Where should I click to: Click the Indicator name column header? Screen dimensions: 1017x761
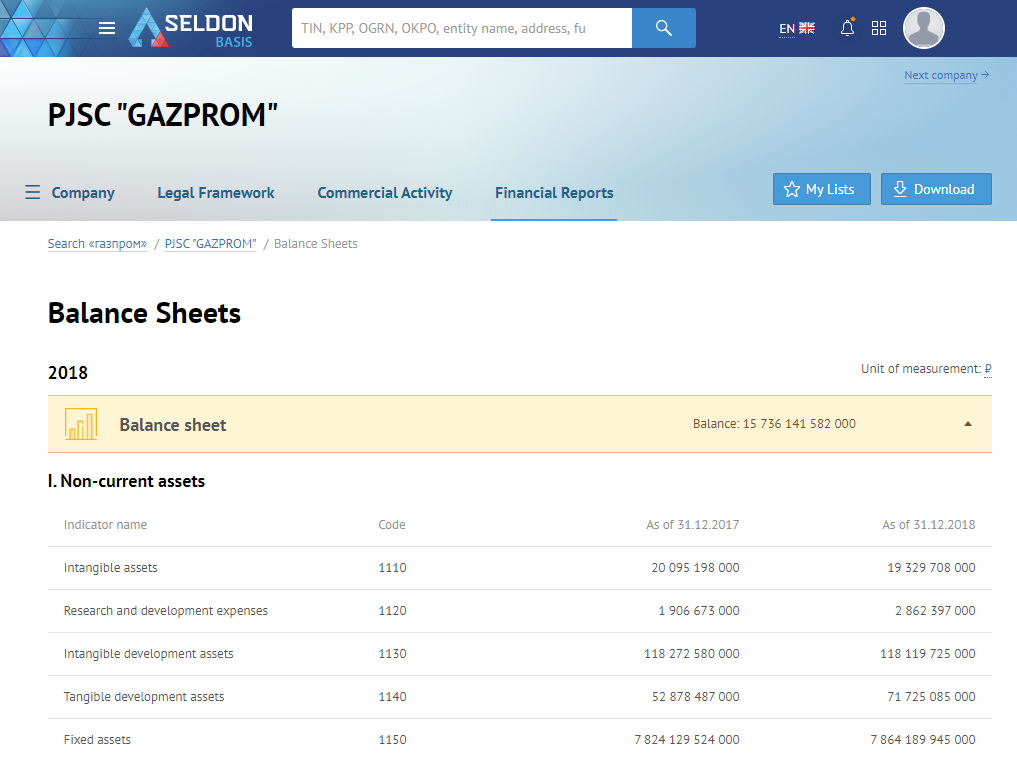[x=105, y=525]
